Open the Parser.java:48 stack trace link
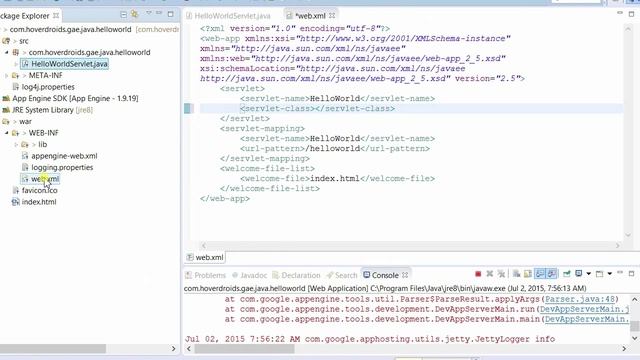Screen dimensions: 640x360 coord(580,299)
